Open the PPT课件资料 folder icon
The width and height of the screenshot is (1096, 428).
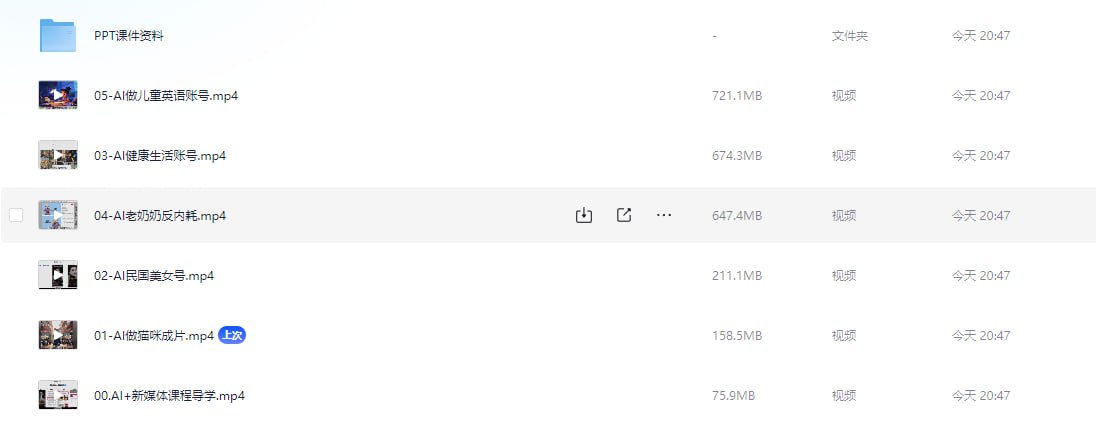(x=58, y=35)
